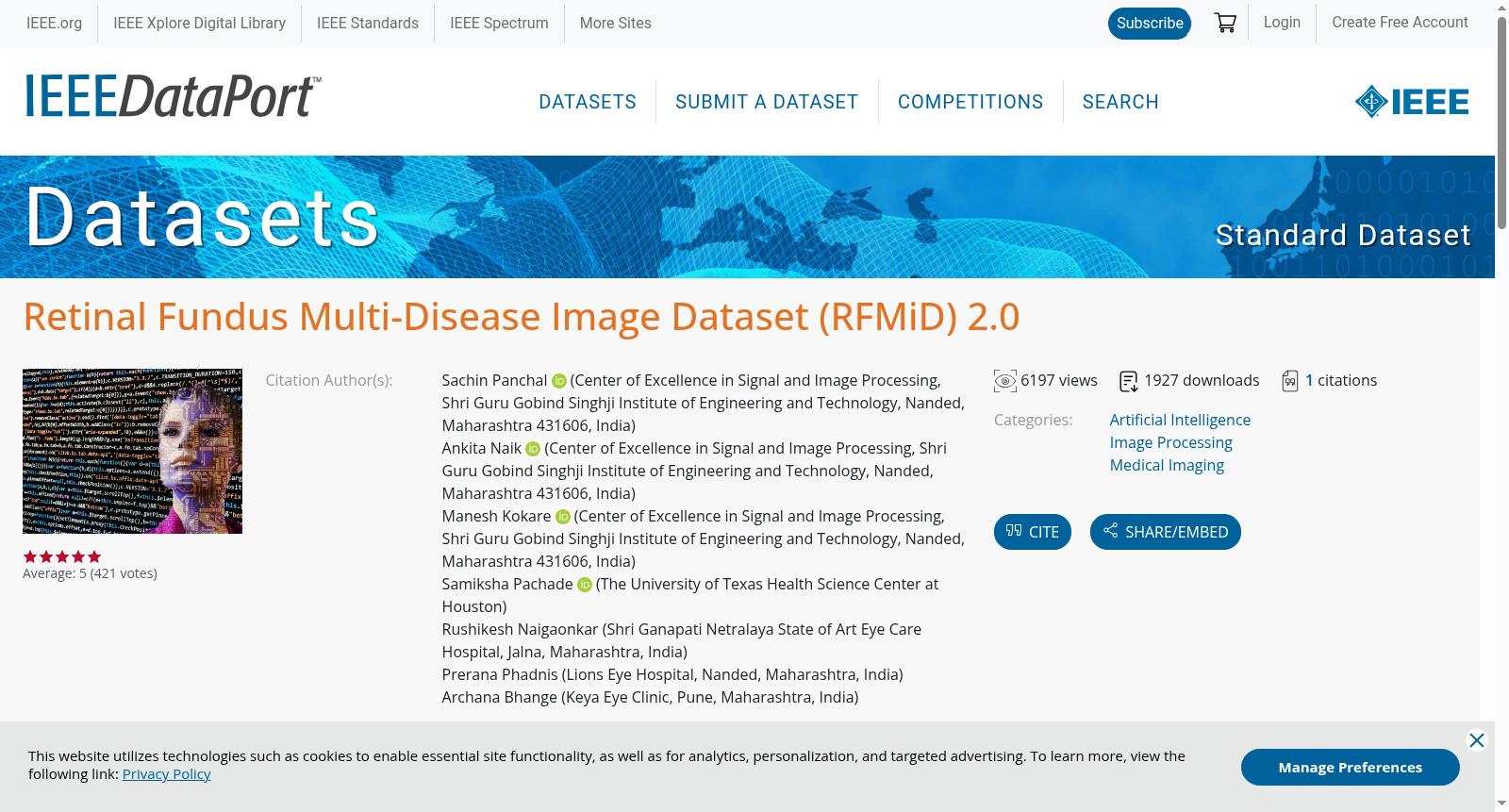Click Create Free Account
This screenshot has width=1509, height=812.
point(1400,22)
